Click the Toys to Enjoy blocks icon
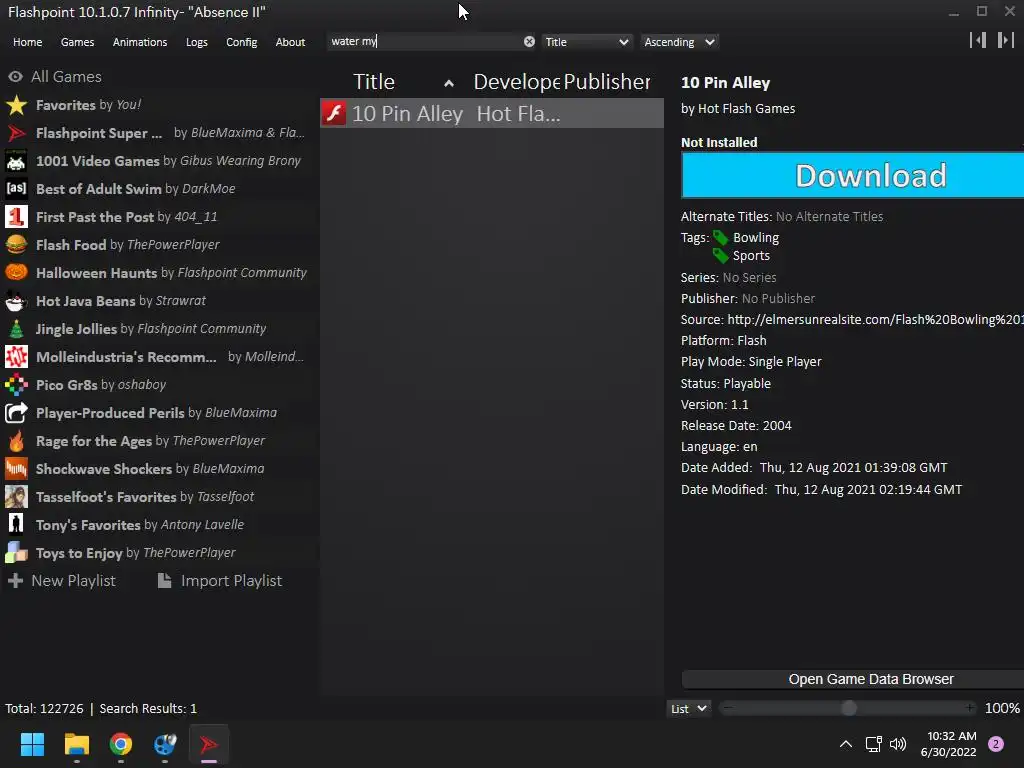This screenshot has height=768, width=1024. [16, 553]
